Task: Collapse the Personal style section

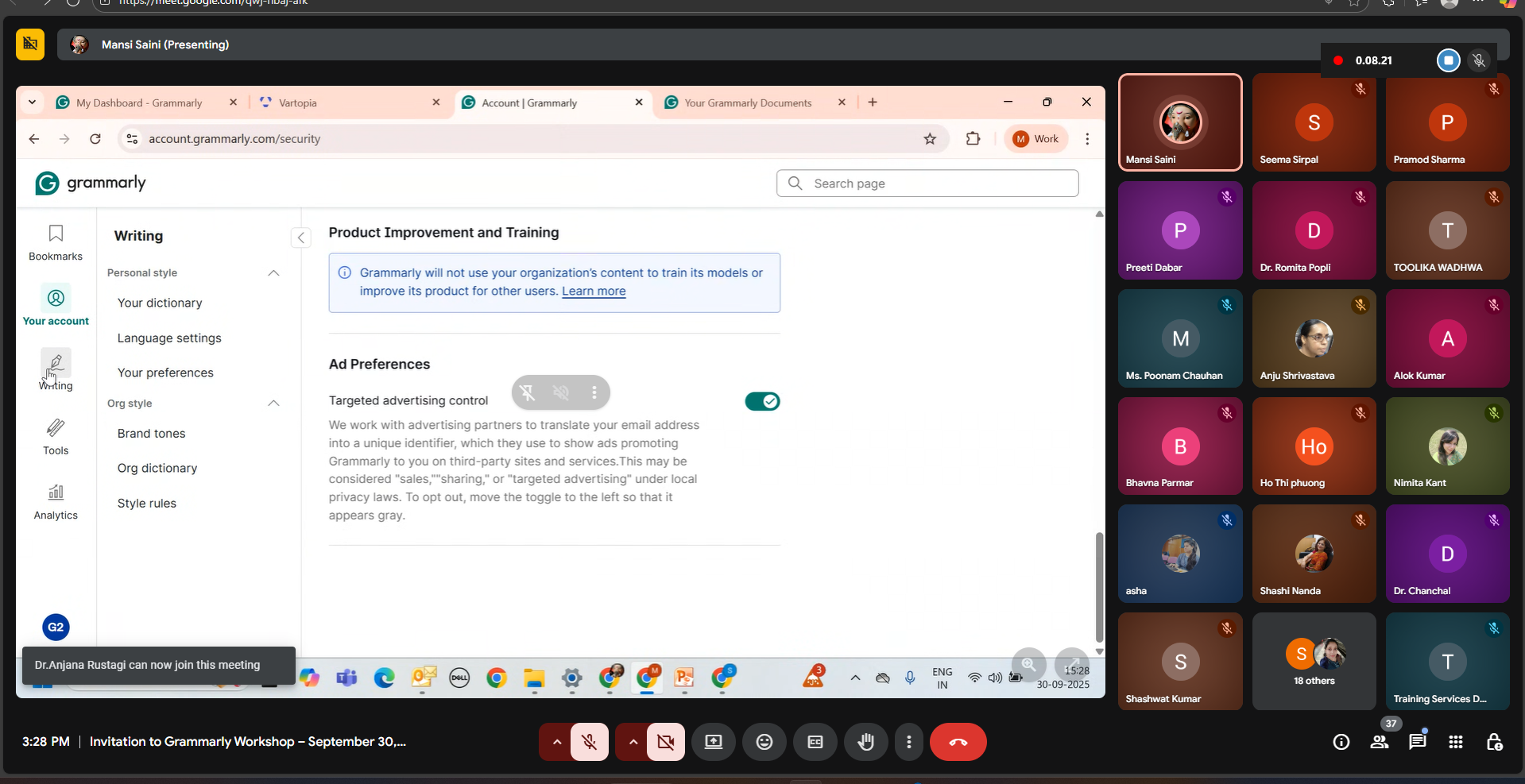Action: click(x=273, y=273)
